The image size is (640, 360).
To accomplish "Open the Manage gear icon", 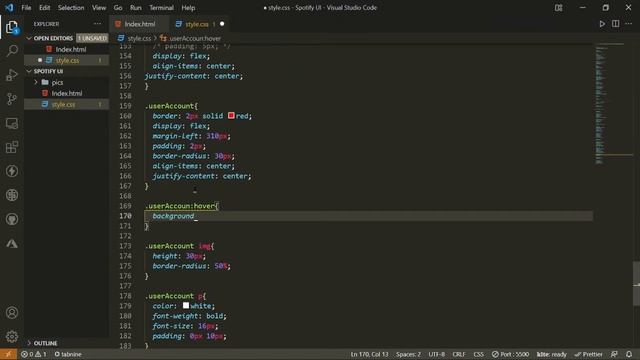I will pyautogui.click(x=12, y=336).
